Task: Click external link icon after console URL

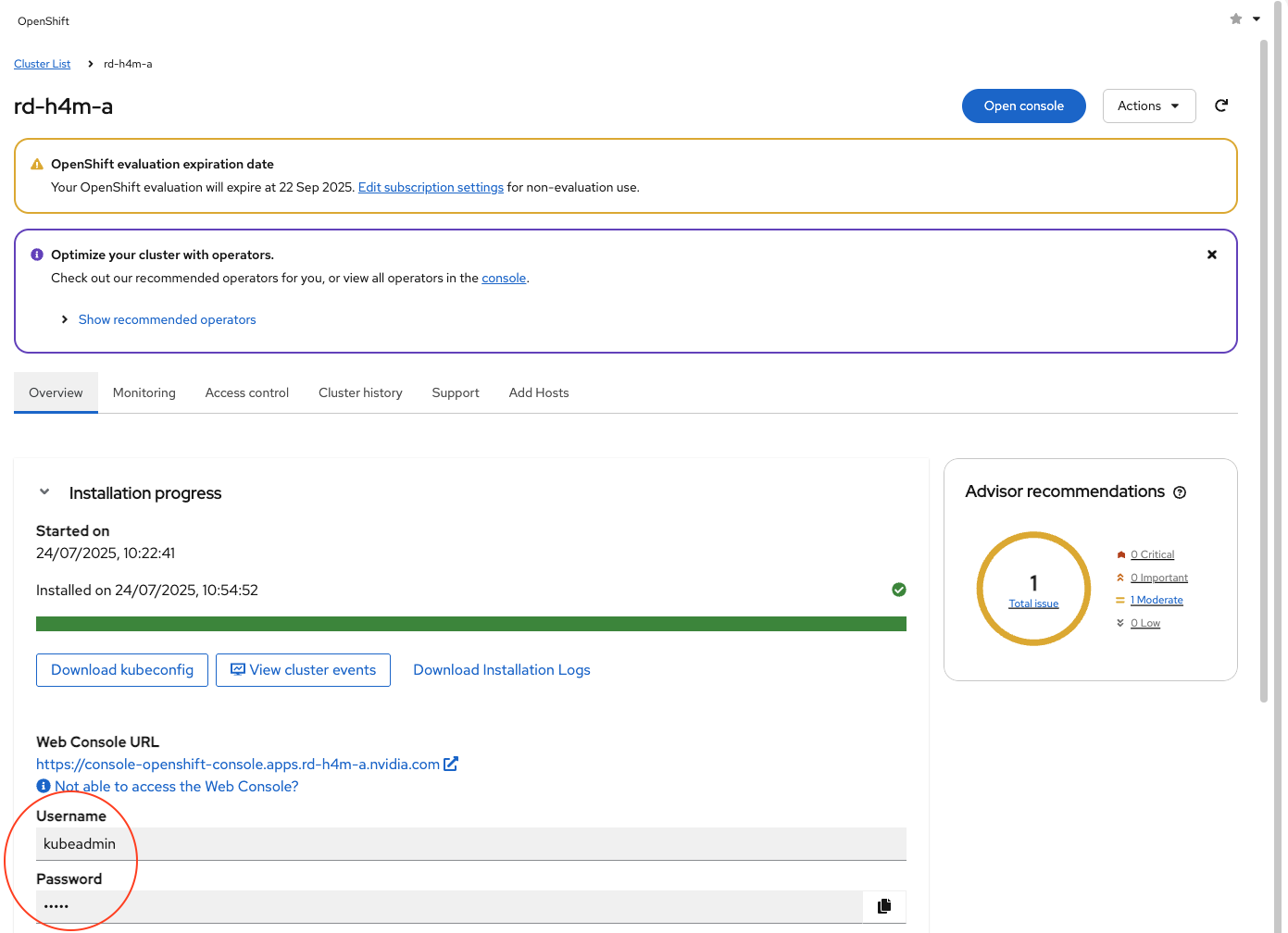Action: 451,765
